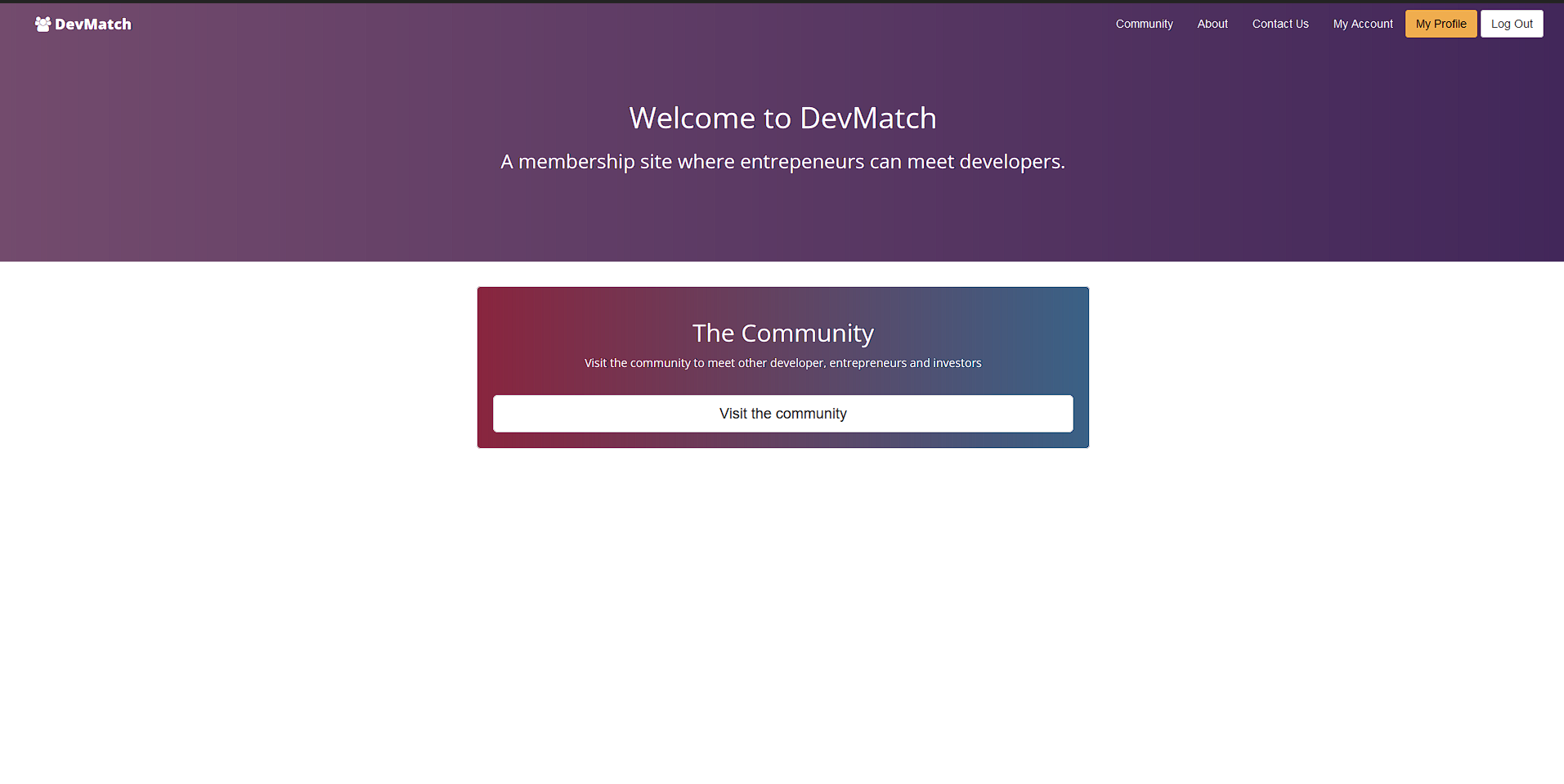Navigate to the About page
1564x784 pixels.
click(1212, 24)
